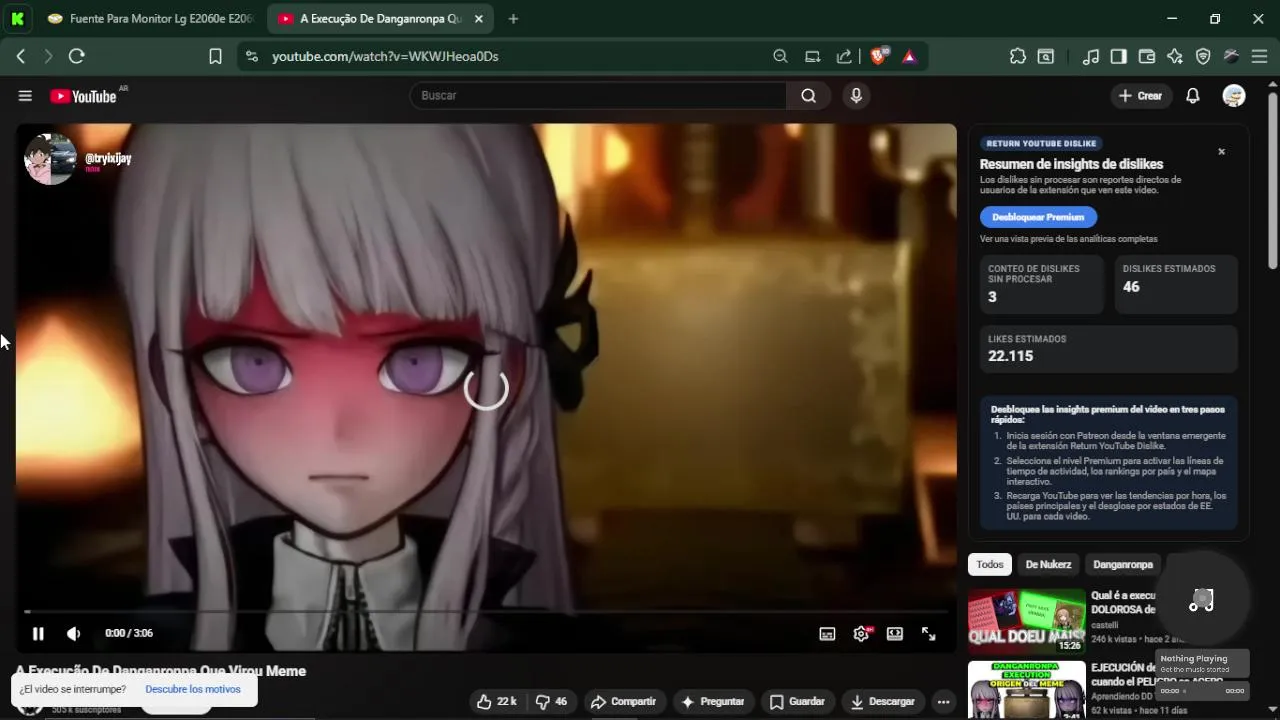Select the Danganronpa filter chip
1280x720 pixels.
pos(1123,564)
